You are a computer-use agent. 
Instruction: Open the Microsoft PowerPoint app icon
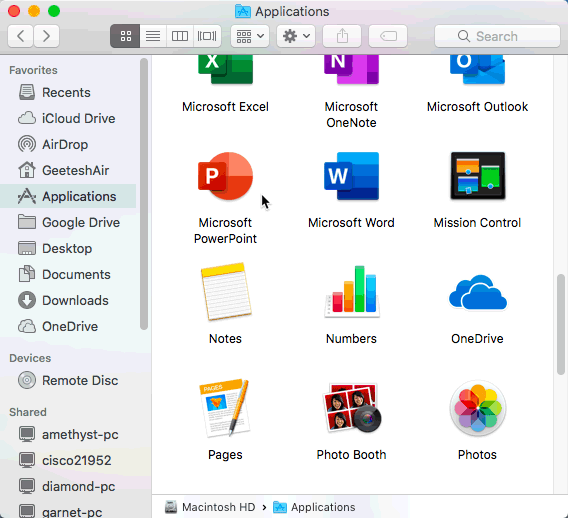[225, 176]
